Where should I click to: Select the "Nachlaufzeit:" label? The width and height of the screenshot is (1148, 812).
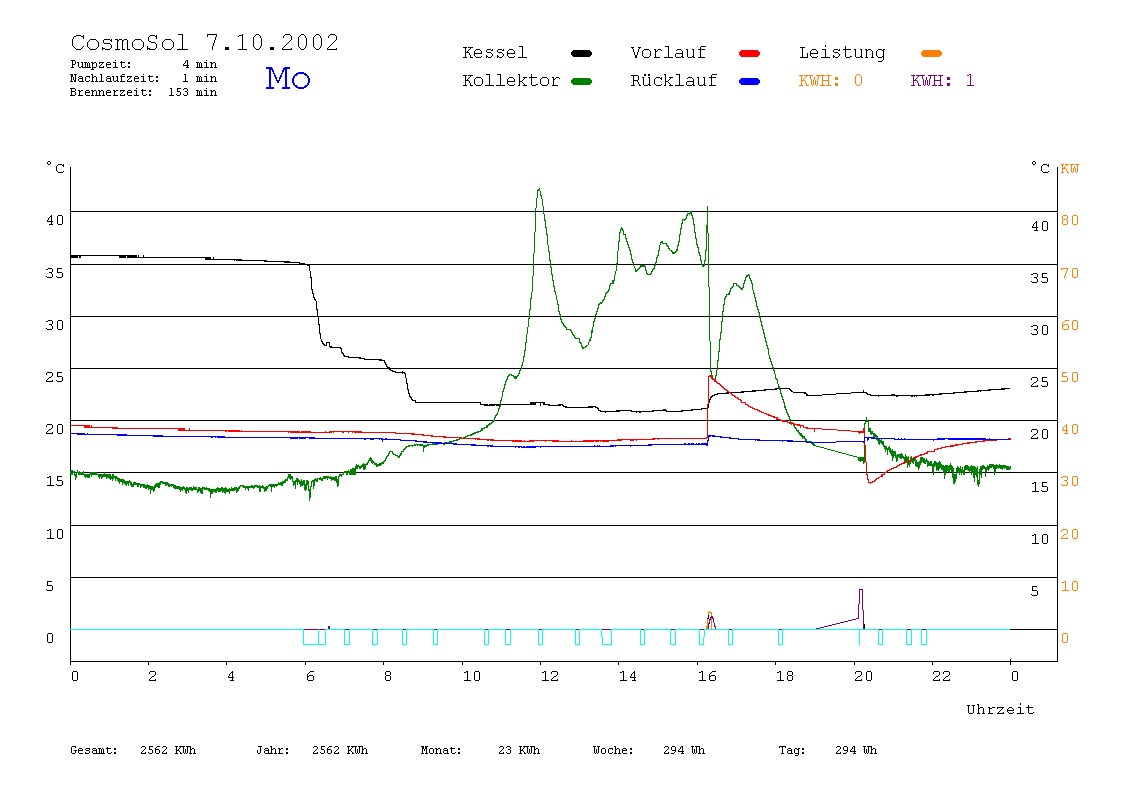pyautogui.click(x=115, y=78)
